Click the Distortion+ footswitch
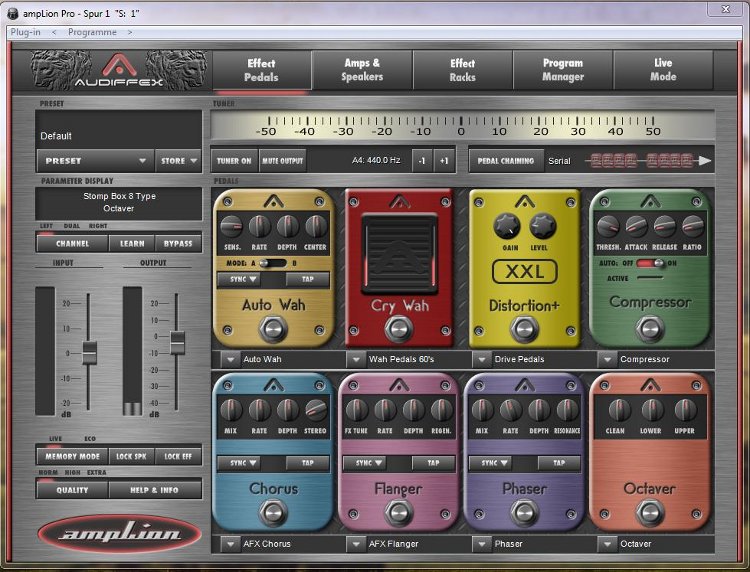The width and height of the screenshot is (750, 572). click(x=524, y=329)
